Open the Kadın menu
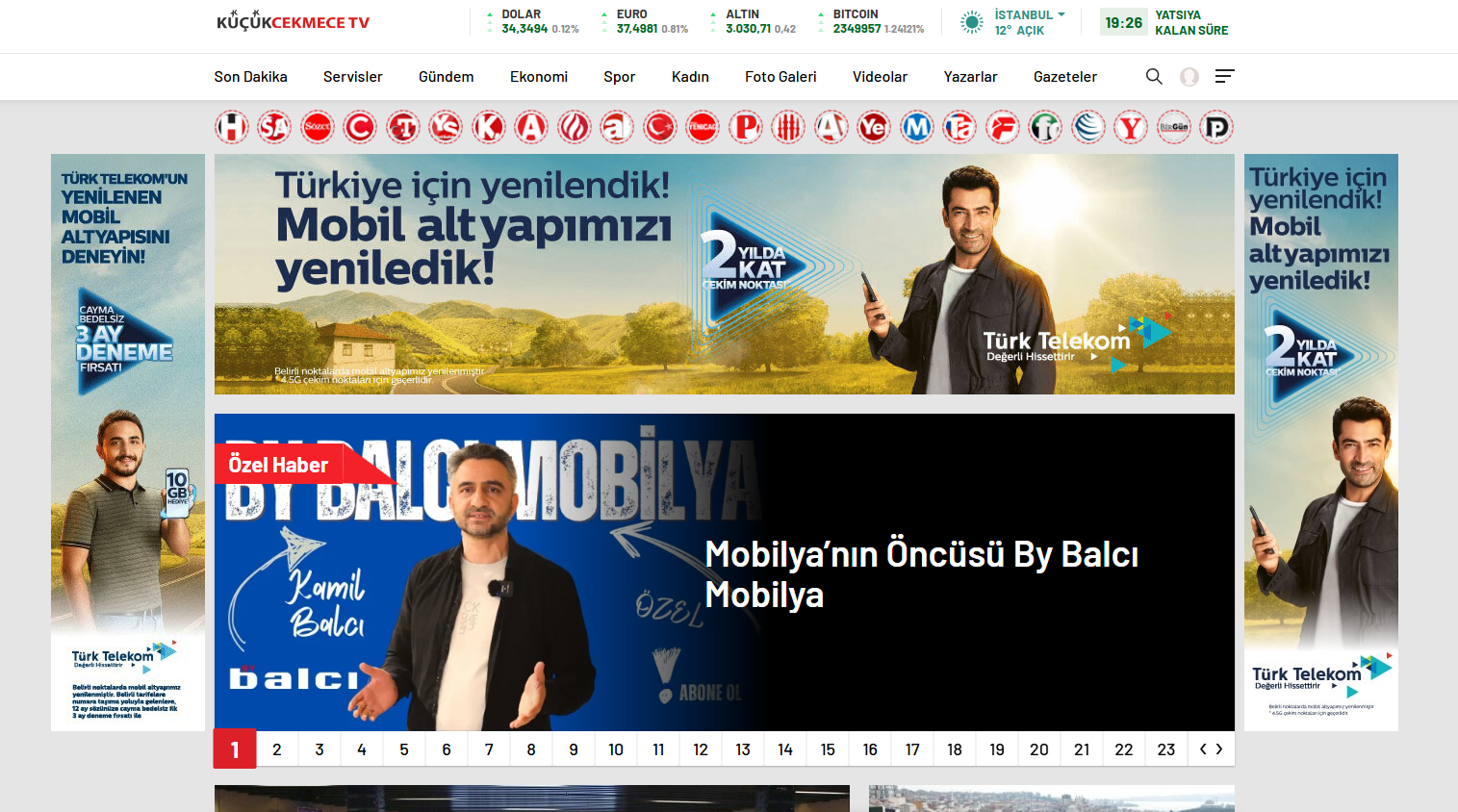The height and width of the screenshot is (812, 1458). [690, 77]
